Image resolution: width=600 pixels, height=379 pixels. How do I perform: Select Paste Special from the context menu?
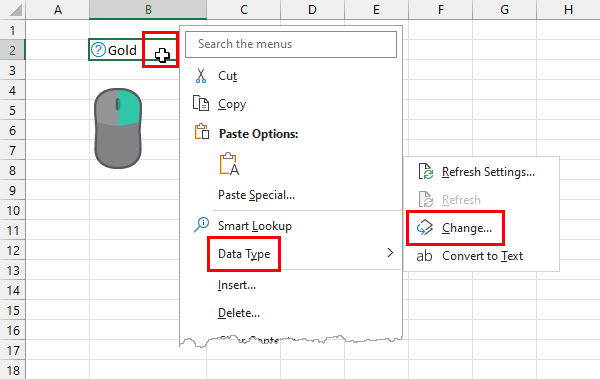(256, 195)
